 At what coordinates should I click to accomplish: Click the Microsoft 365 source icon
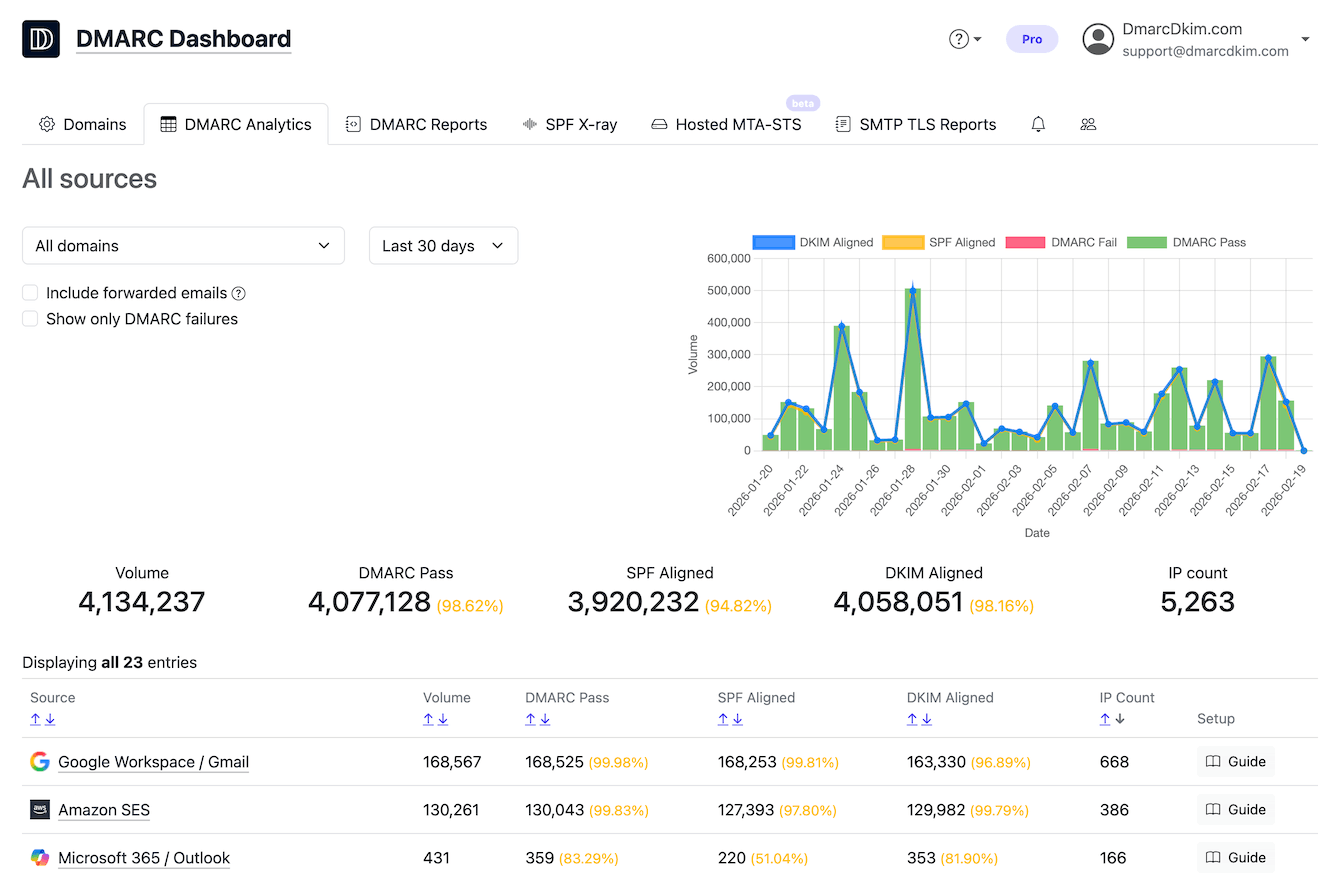39,857
